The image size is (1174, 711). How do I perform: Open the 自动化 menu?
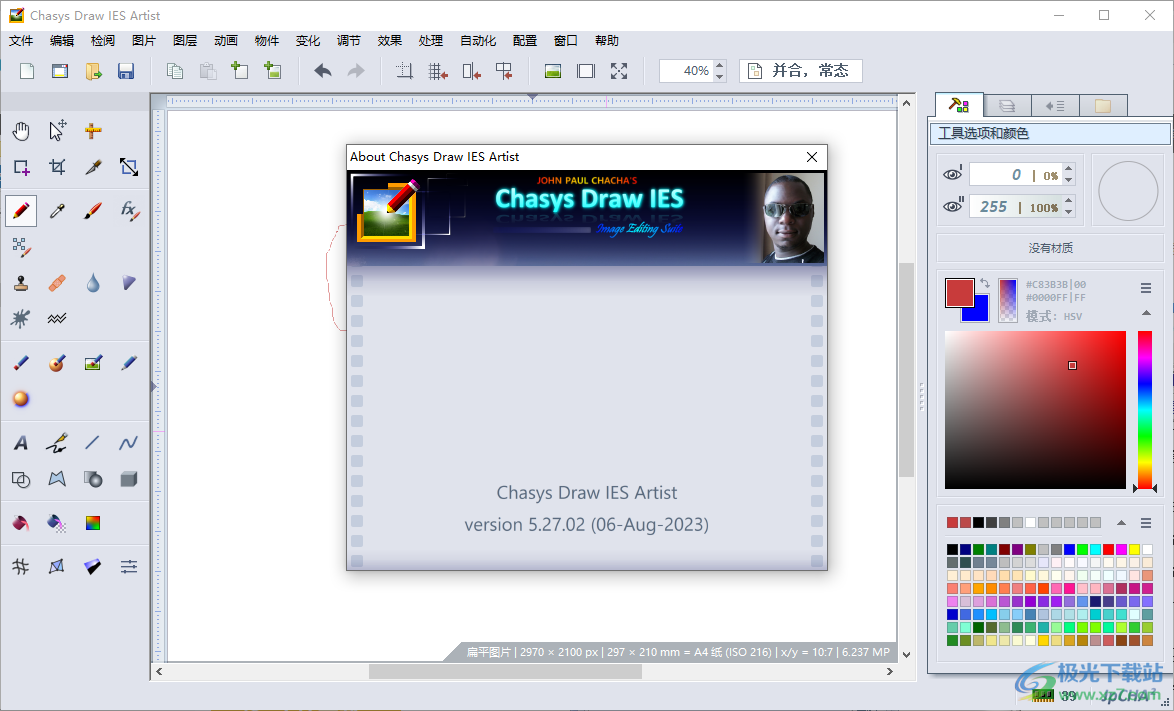point(478,40)
